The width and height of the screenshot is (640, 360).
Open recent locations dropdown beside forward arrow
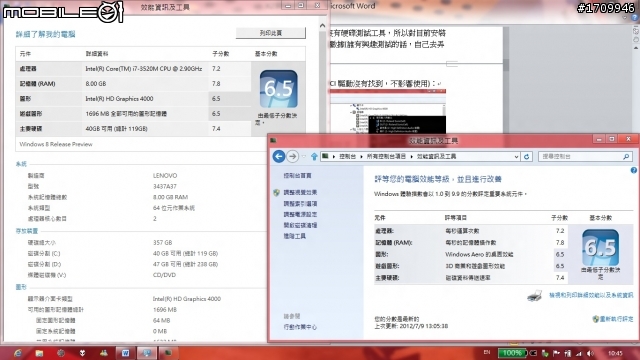[x=304, y=156]
